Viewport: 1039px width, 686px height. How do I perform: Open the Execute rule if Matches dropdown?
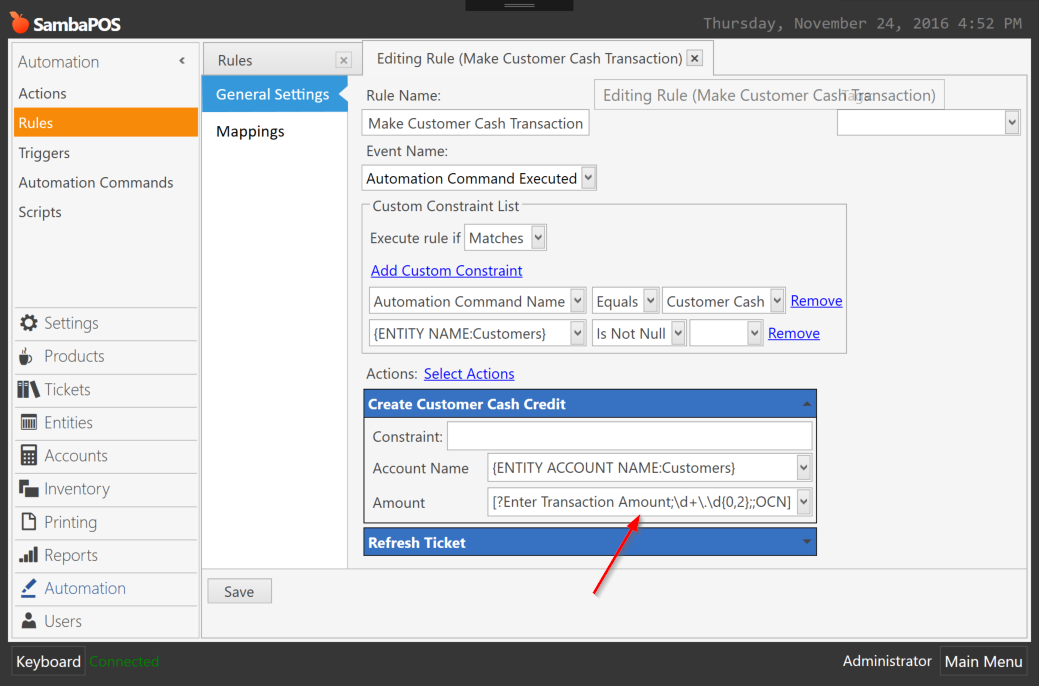click(538, 238)
